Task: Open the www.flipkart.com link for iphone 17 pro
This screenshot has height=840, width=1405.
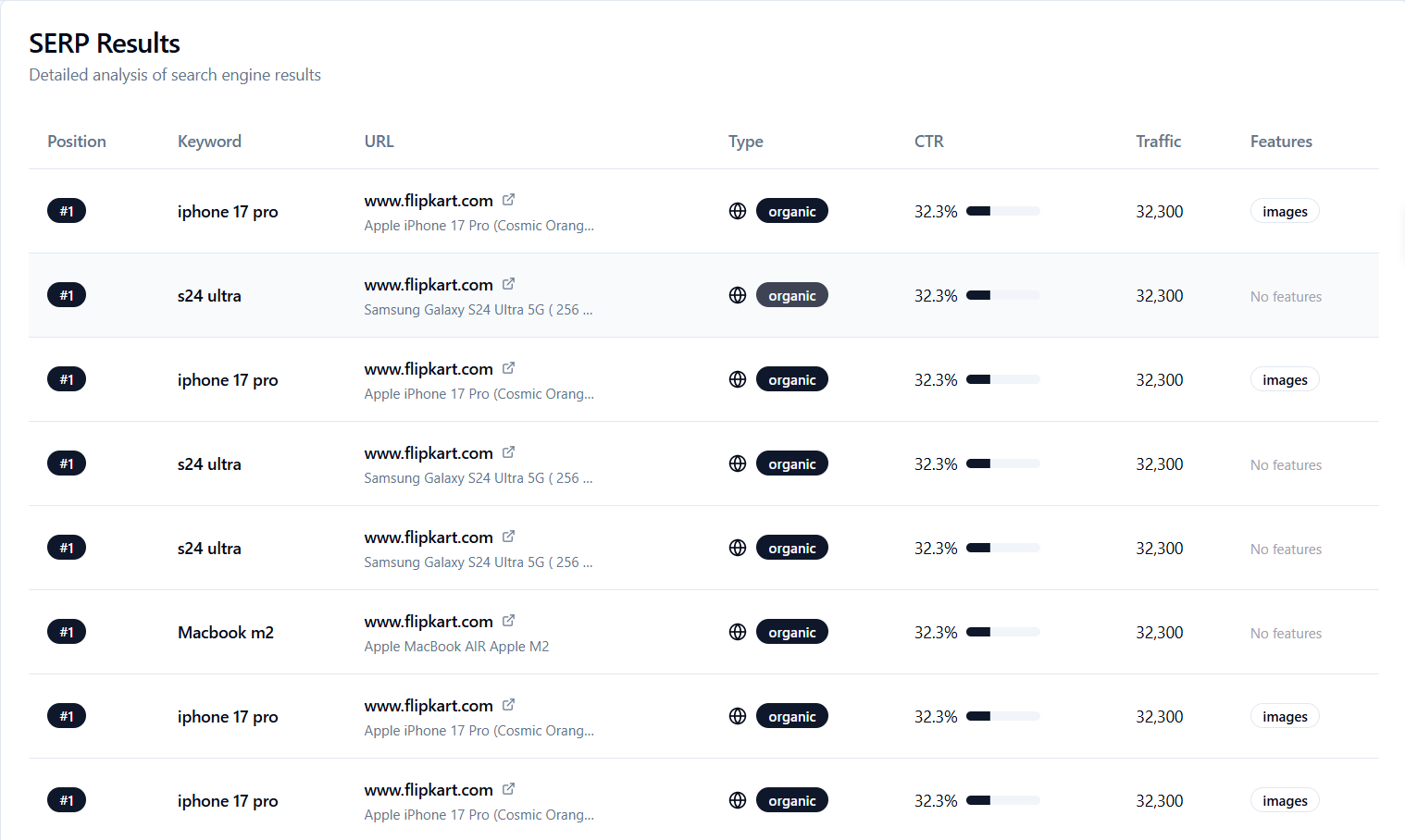Action: click(x=429, y=200)
